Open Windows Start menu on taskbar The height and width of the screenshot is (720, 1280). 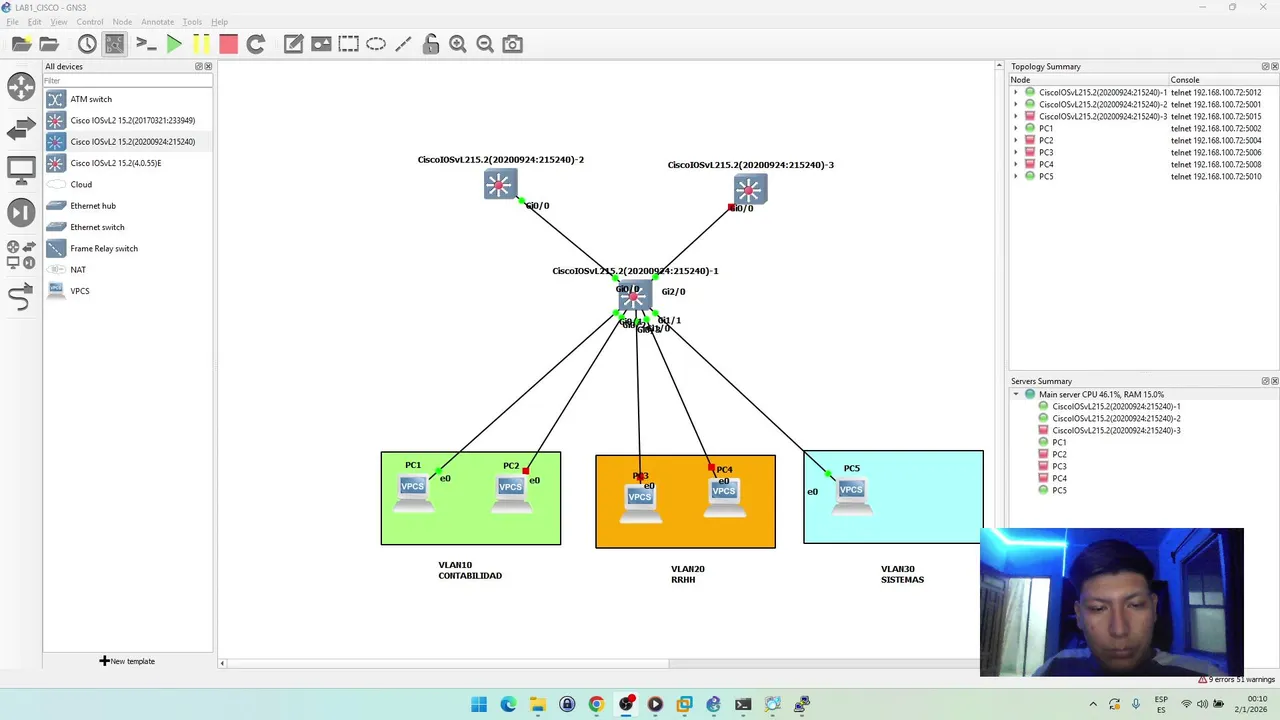(479, 704)
